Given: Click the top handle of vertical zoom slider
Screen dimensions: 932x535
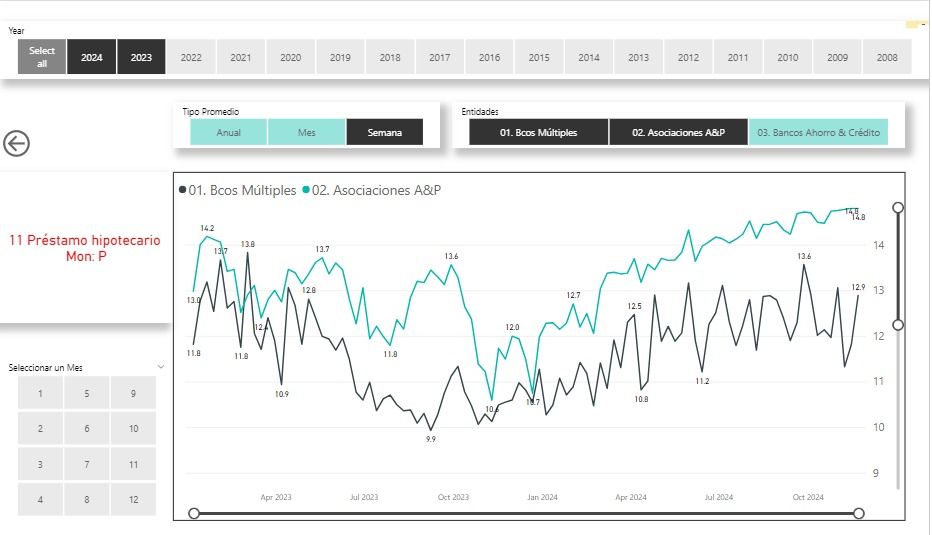Looking at the screenshot, I should 898,208.
